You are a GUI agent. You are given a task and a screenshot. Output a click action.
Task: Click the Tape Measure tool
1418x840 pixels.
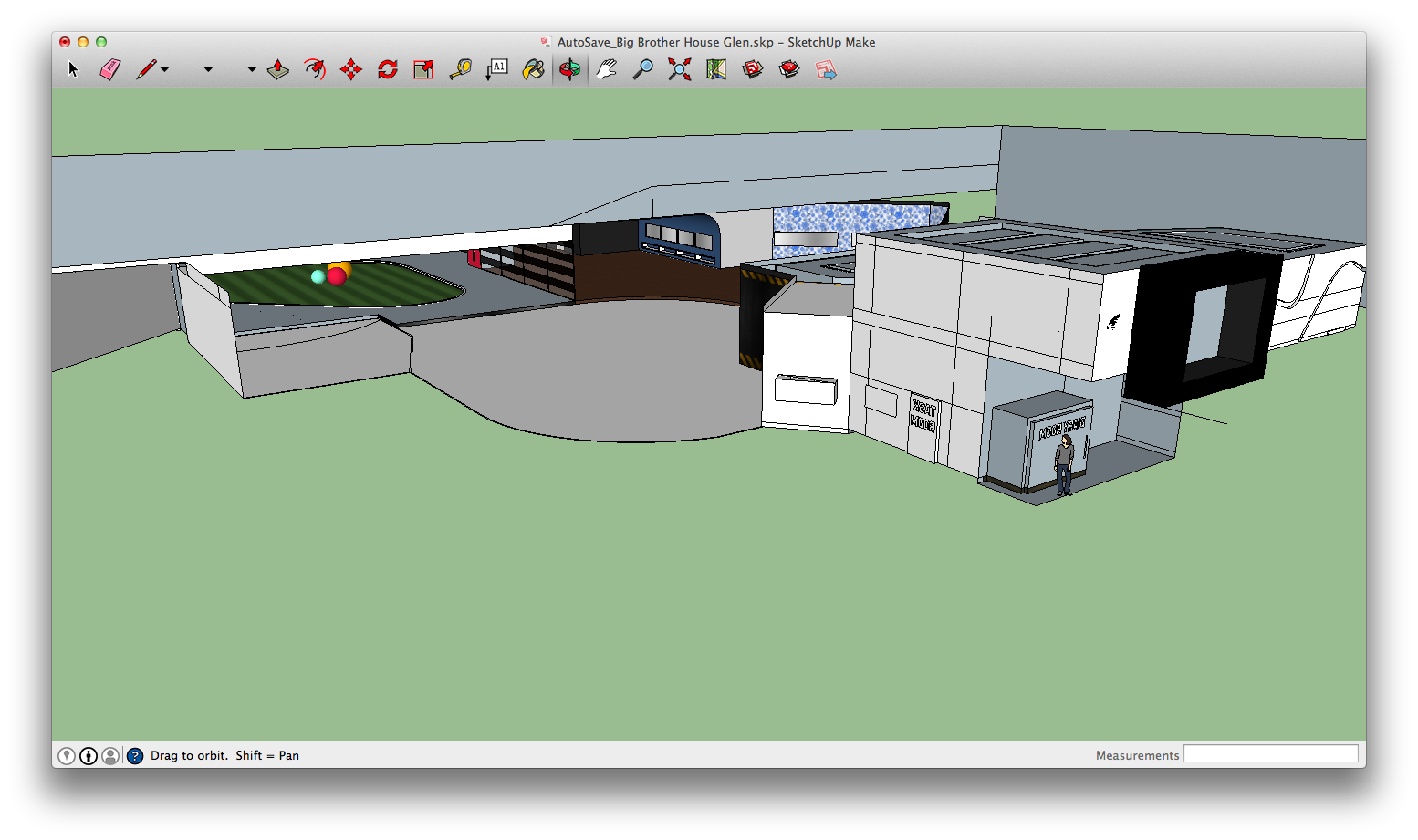point(461,69)
